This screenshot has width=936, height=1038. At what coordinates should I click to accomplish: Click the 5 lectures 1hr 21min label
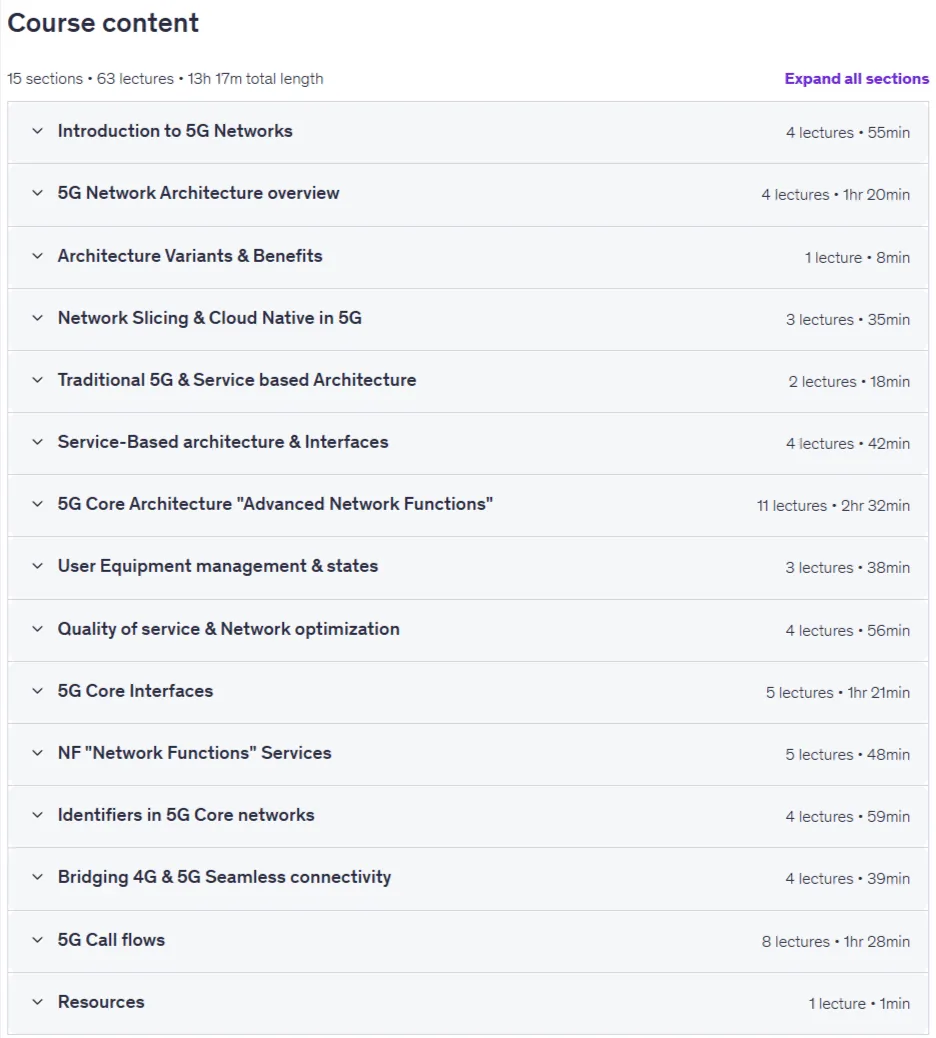tap(838, 692)
